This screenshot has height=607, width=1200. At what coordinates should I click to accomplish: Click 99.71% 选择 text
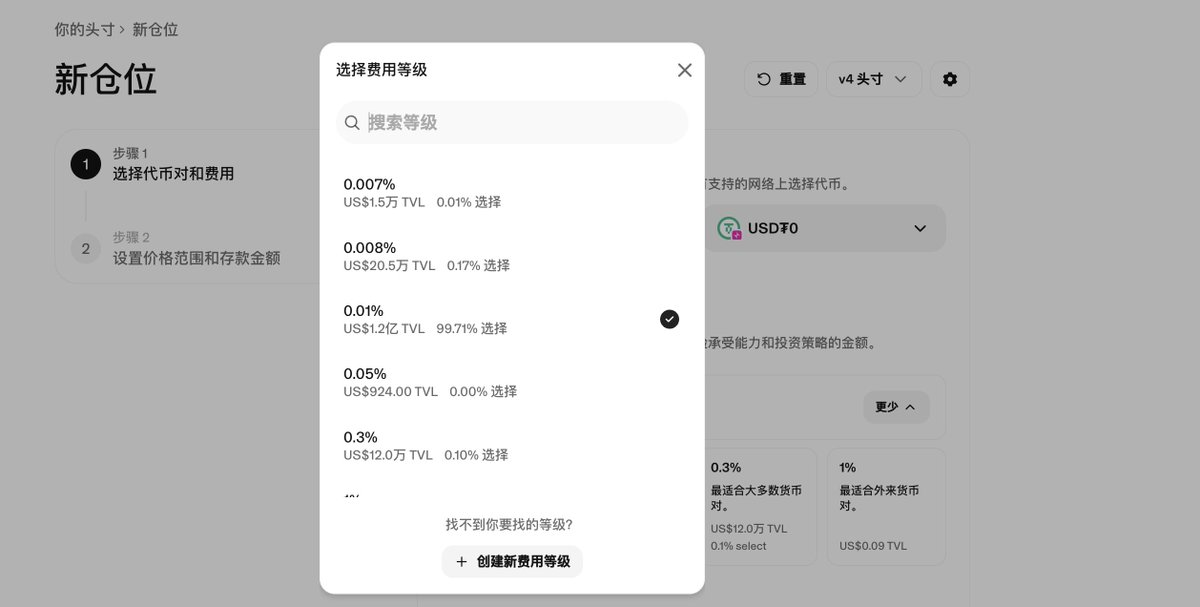click(472, 328)
